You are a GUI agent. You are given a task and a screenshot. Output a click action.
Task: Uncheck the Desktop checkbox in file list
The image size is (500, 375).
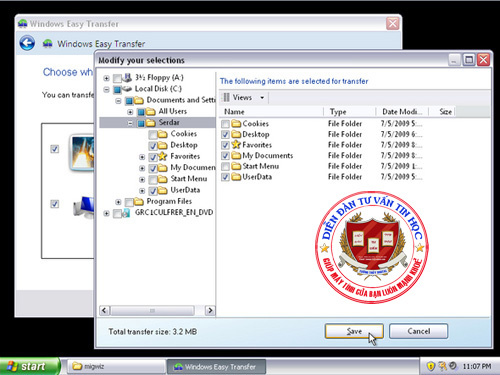click(x=226, y=135)
